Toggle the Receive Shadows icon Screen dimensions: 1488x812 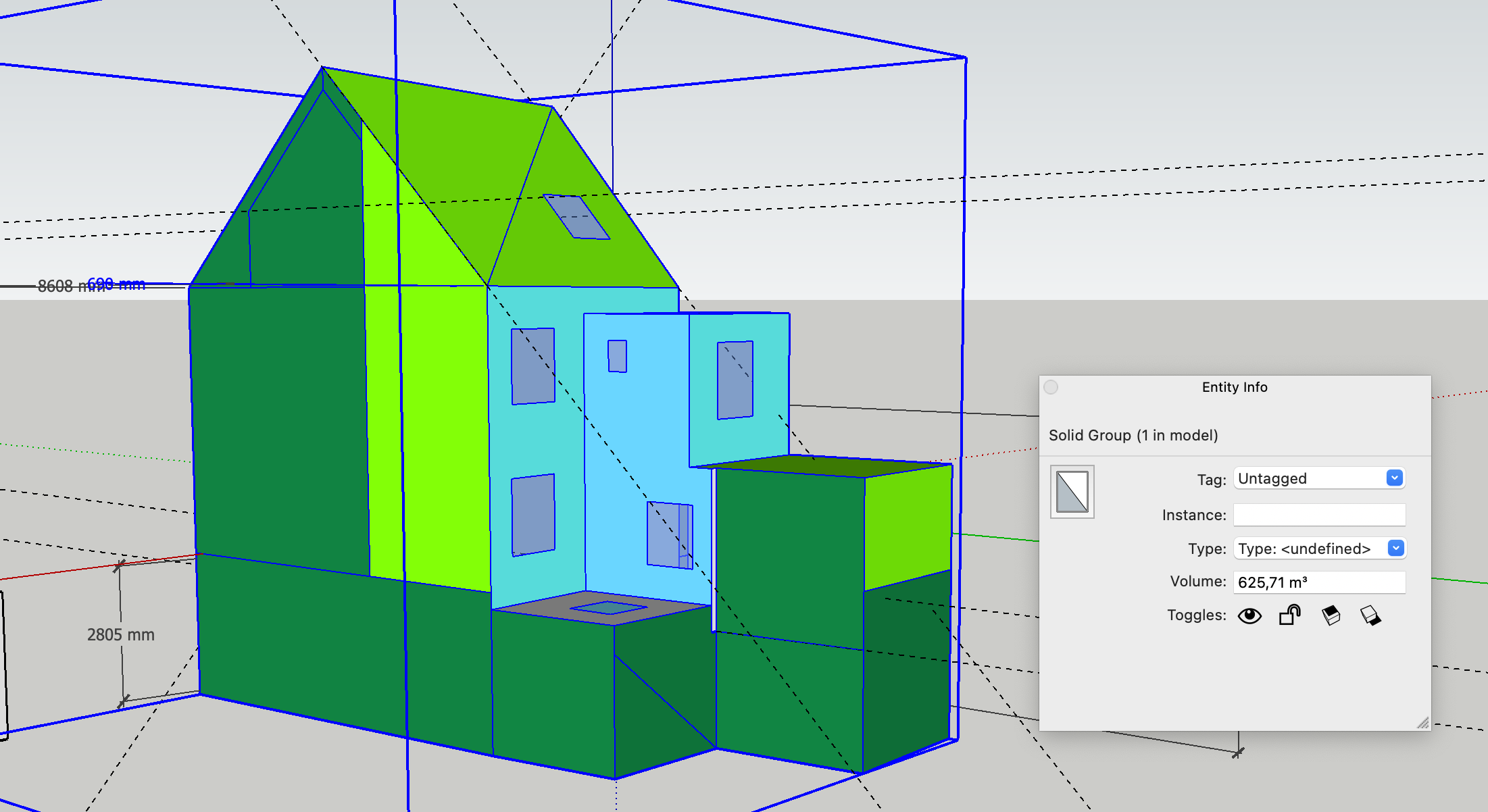pyautogui.click(x=1371, y=615)
